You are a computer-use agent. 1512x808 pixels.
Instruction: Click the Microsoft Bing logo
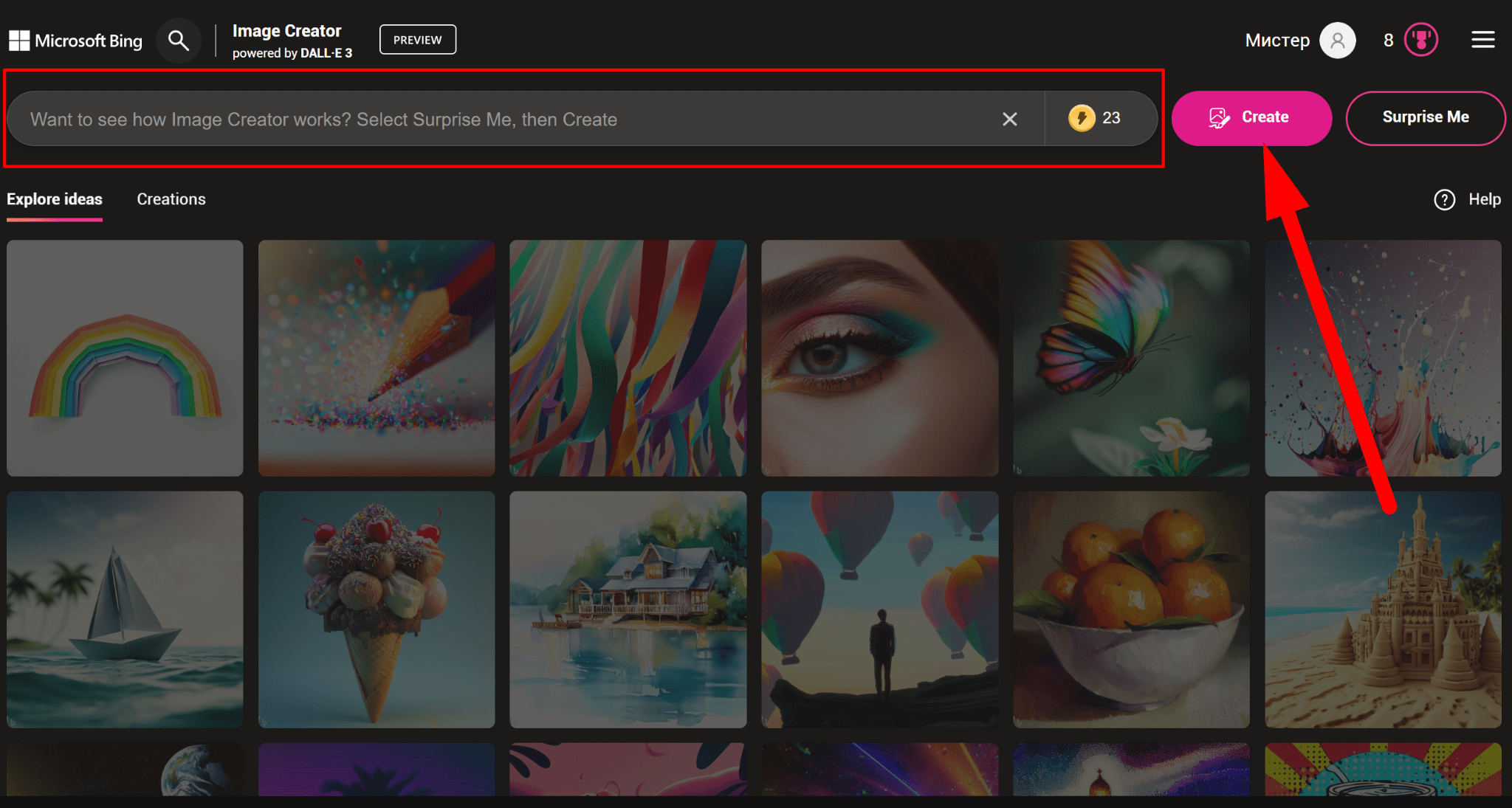[75, 41]
